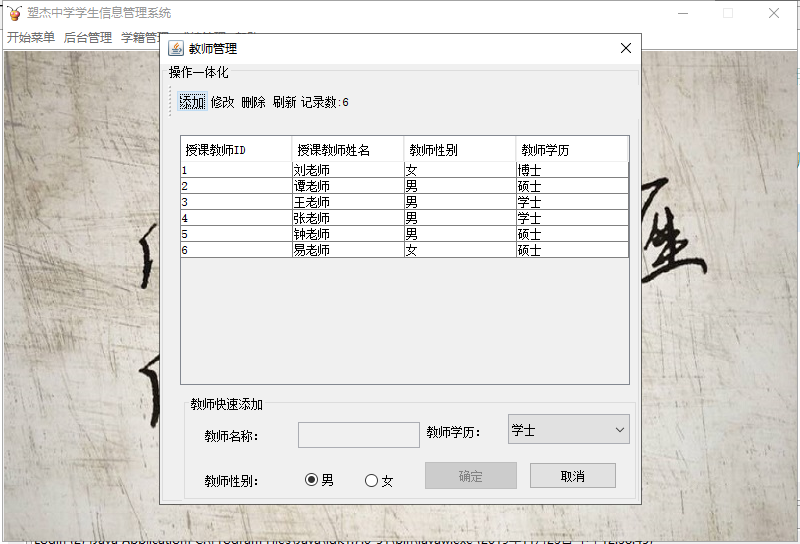800x544 pixels.
Task: Click the 硕士 cell in 谭老师 row
Action: coord(572,186)
